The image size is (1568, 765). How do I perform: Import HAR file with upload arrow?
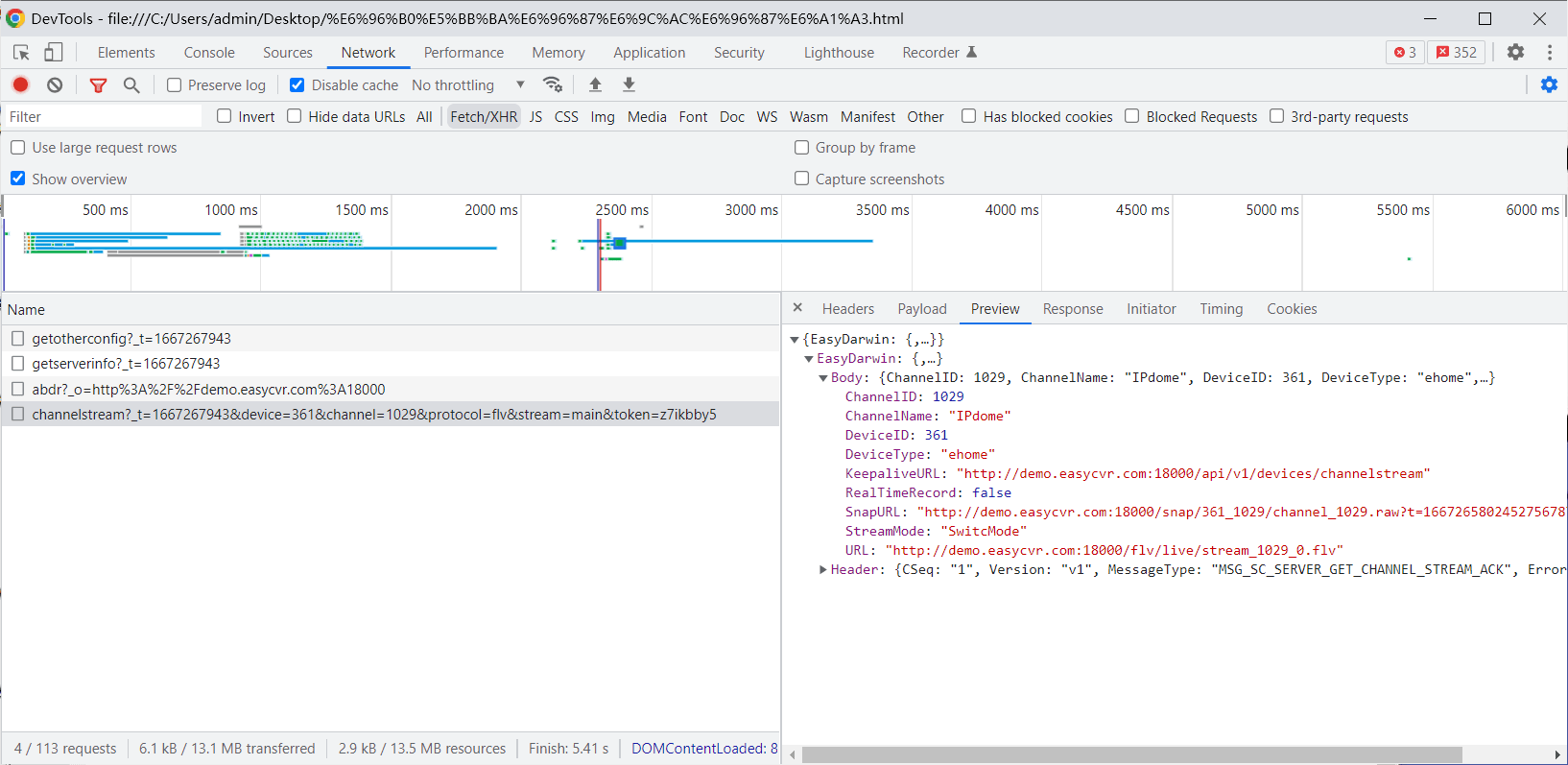coord(595,84)
